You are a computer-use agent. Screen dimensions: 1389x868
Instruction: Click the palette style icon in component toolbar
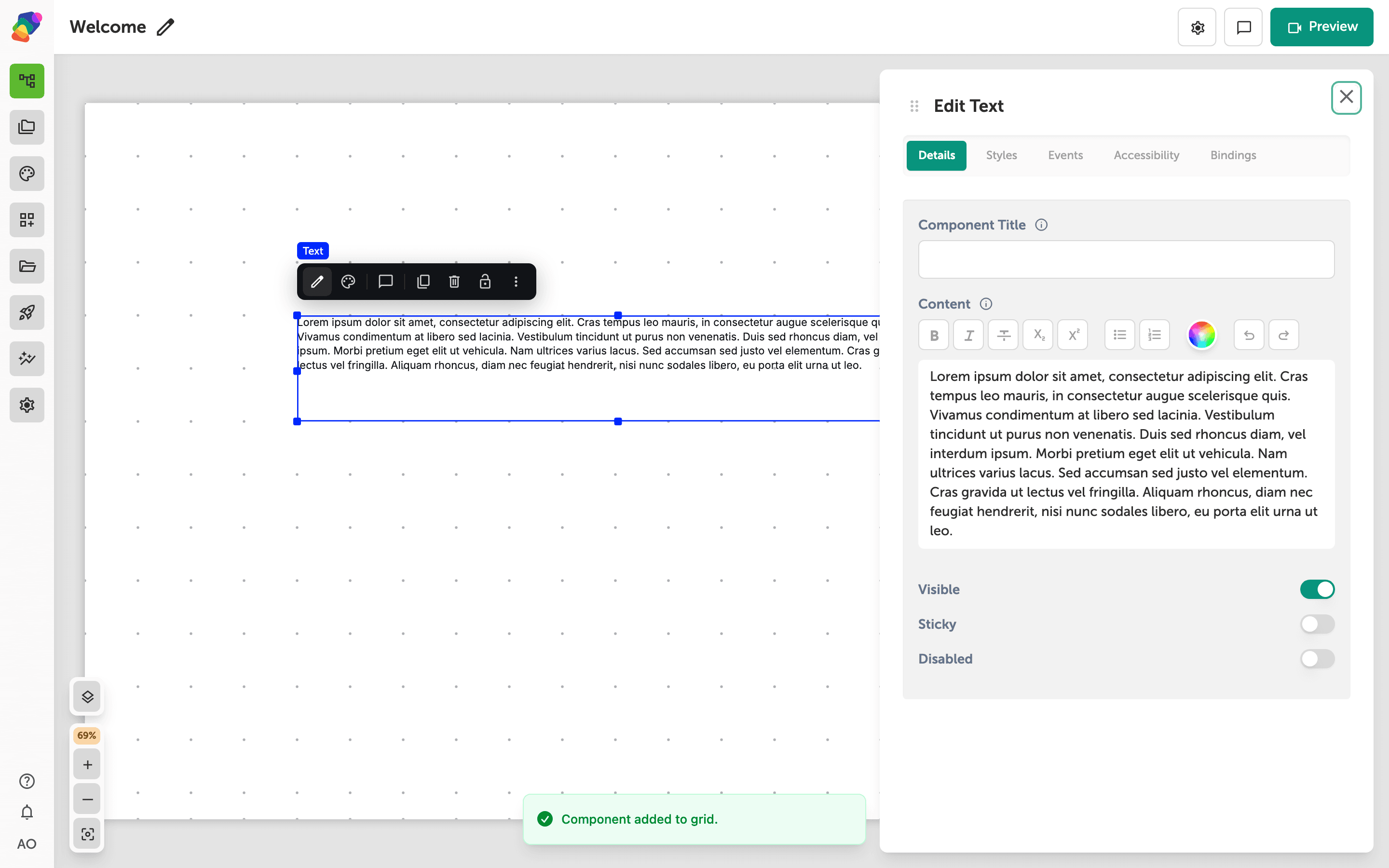[348, 281]
